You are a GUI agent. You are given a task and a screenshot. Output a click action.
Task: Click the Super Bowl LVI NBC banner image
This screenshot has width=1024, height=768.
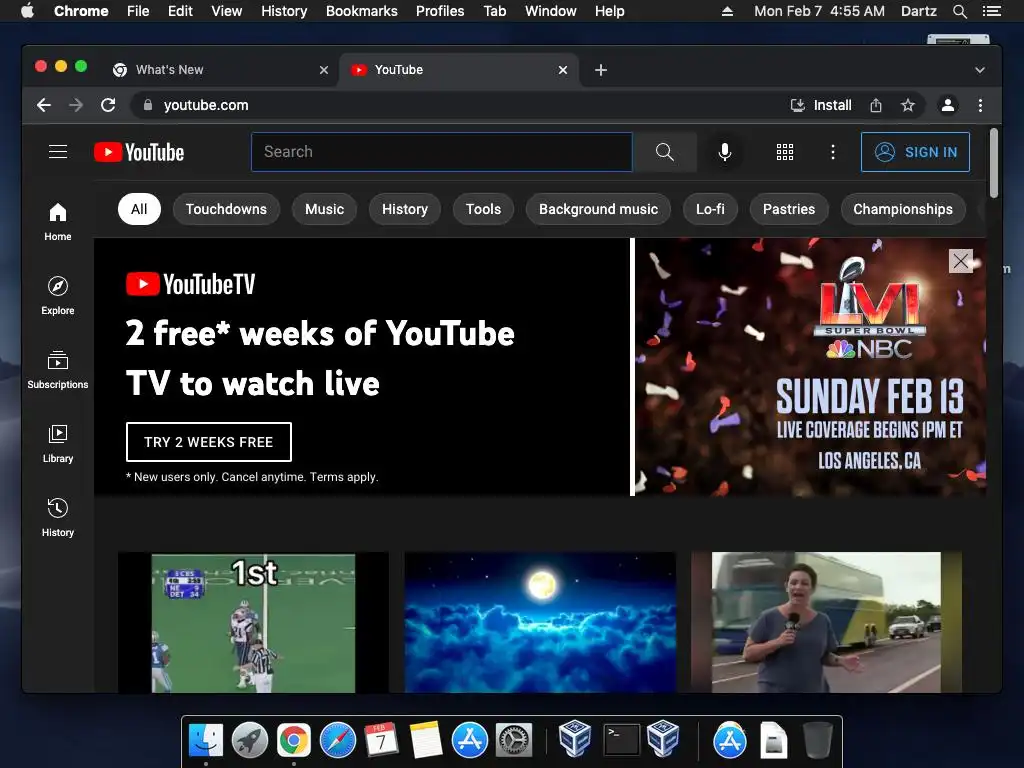810,367
